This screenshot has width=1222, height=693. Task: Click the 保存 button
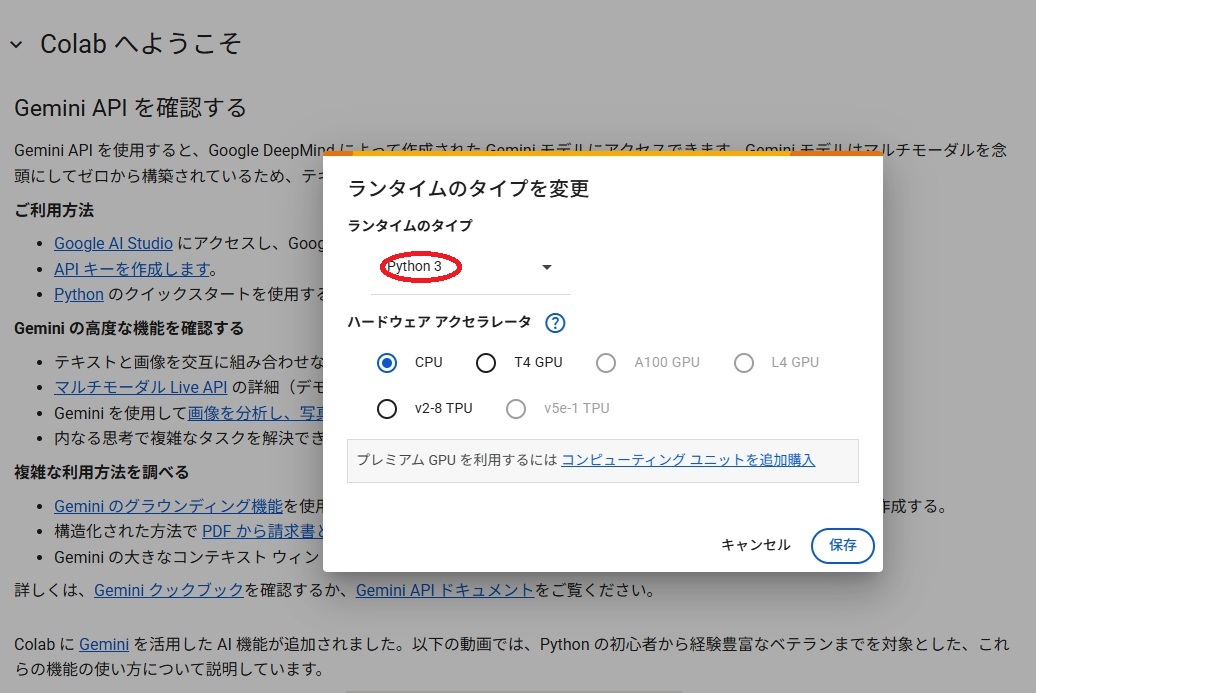coord(843,546)
